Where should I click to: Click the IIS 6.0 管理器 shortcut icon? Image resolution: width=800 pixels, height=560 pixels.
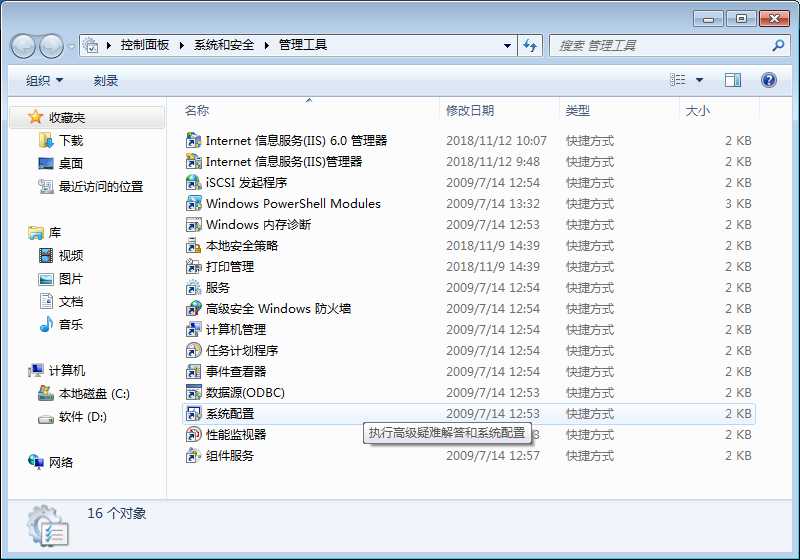[x=193, y=140]
